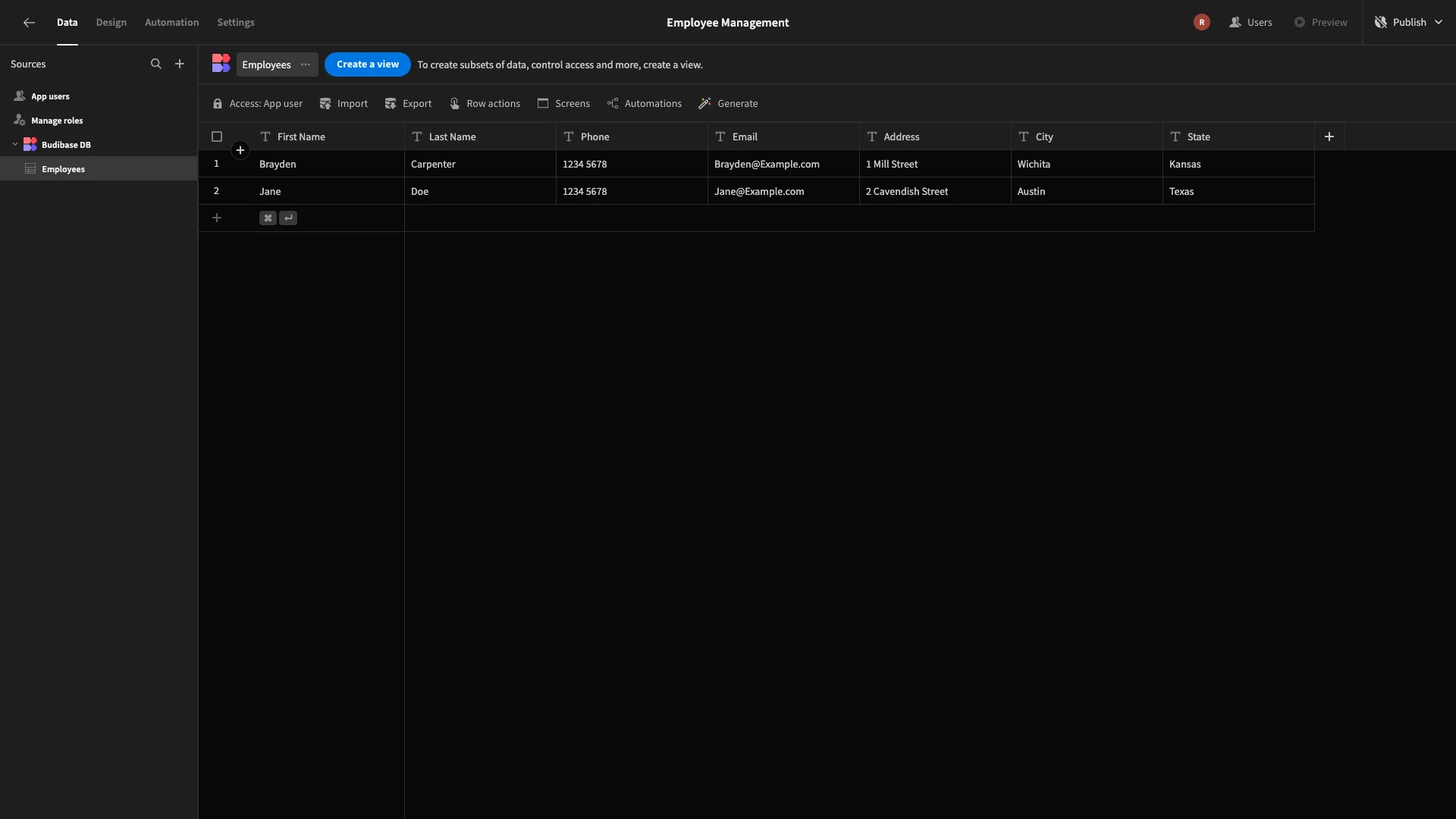The height and width of the screenshot is (819, 1456).
Task: Click the Budibase logo beside Employees tab
Action: coord(221,64)
